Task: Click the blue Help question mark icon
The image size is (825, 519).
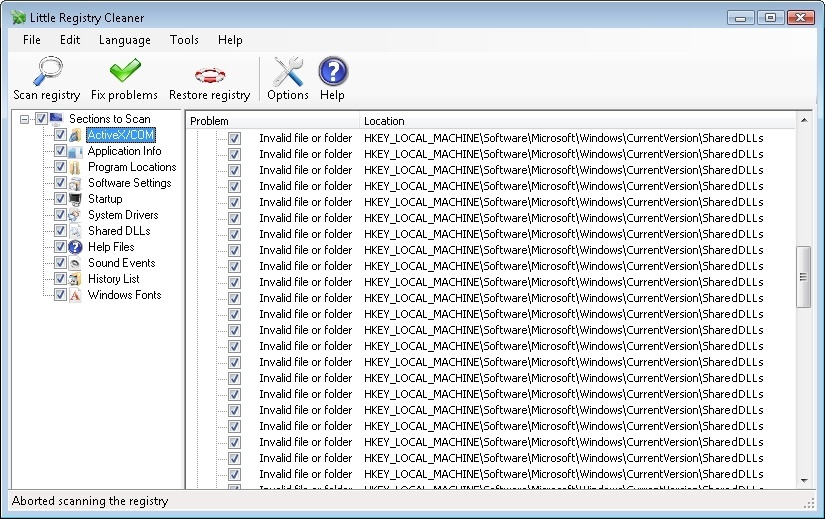Action: [x=333, y=71]
